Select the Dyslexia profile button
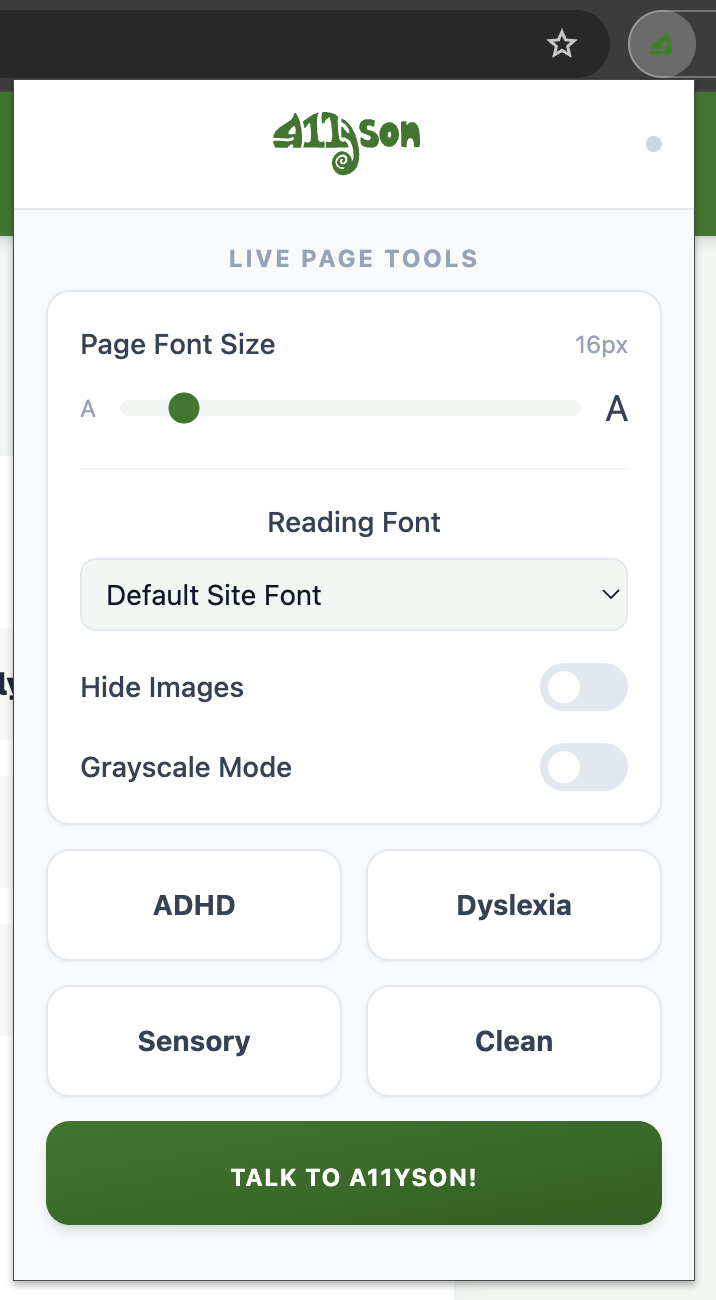This screenshot has width=716, height=1300. click(x=514, y=905)
